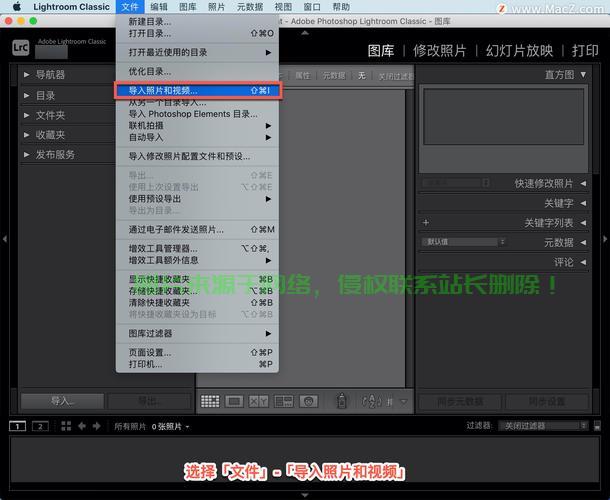
Task: Open the Apple menu
Action: pyautogui.click(x=17, y=7)
